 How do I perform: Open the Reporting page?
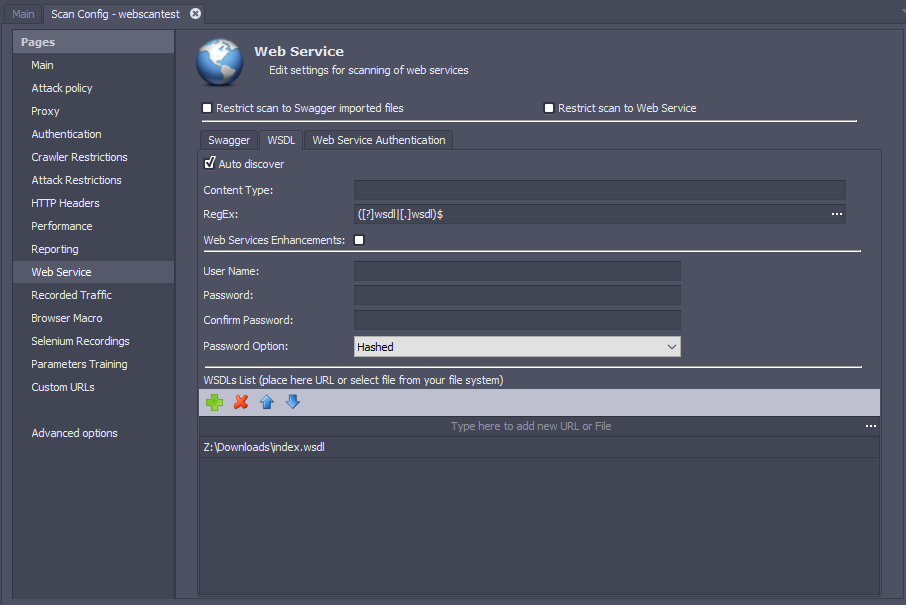click(94, 250)
